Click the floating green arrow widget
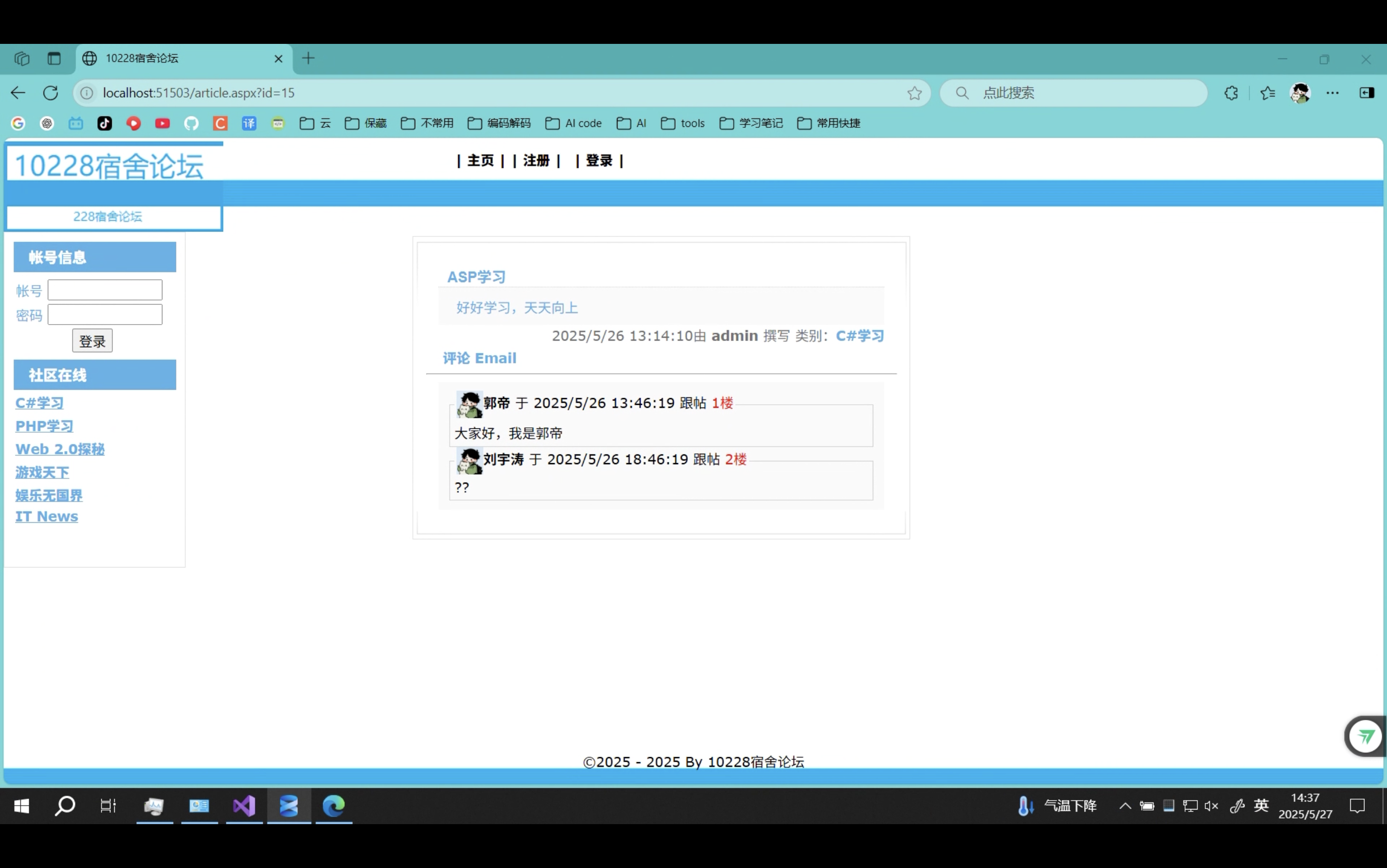Screen dimensions: 1387x868 tap(1366, 736)
